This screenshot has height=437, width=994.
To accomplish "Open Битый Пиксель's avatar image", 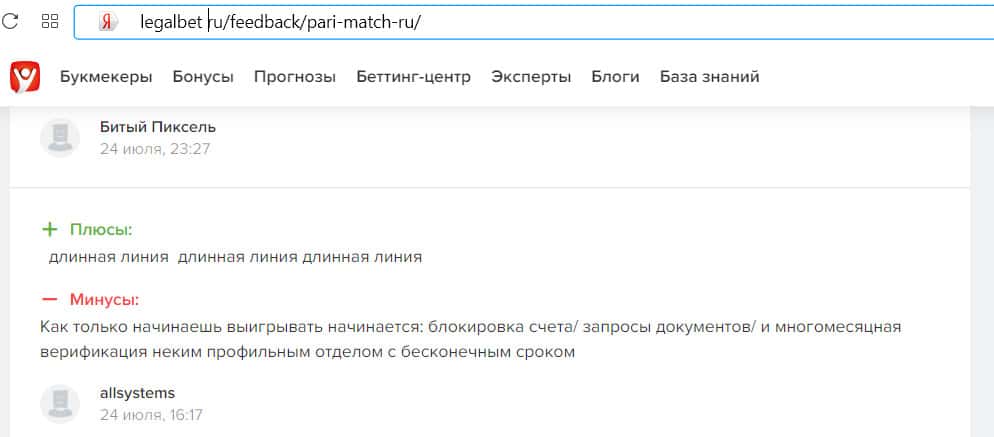I will point(60,137).
